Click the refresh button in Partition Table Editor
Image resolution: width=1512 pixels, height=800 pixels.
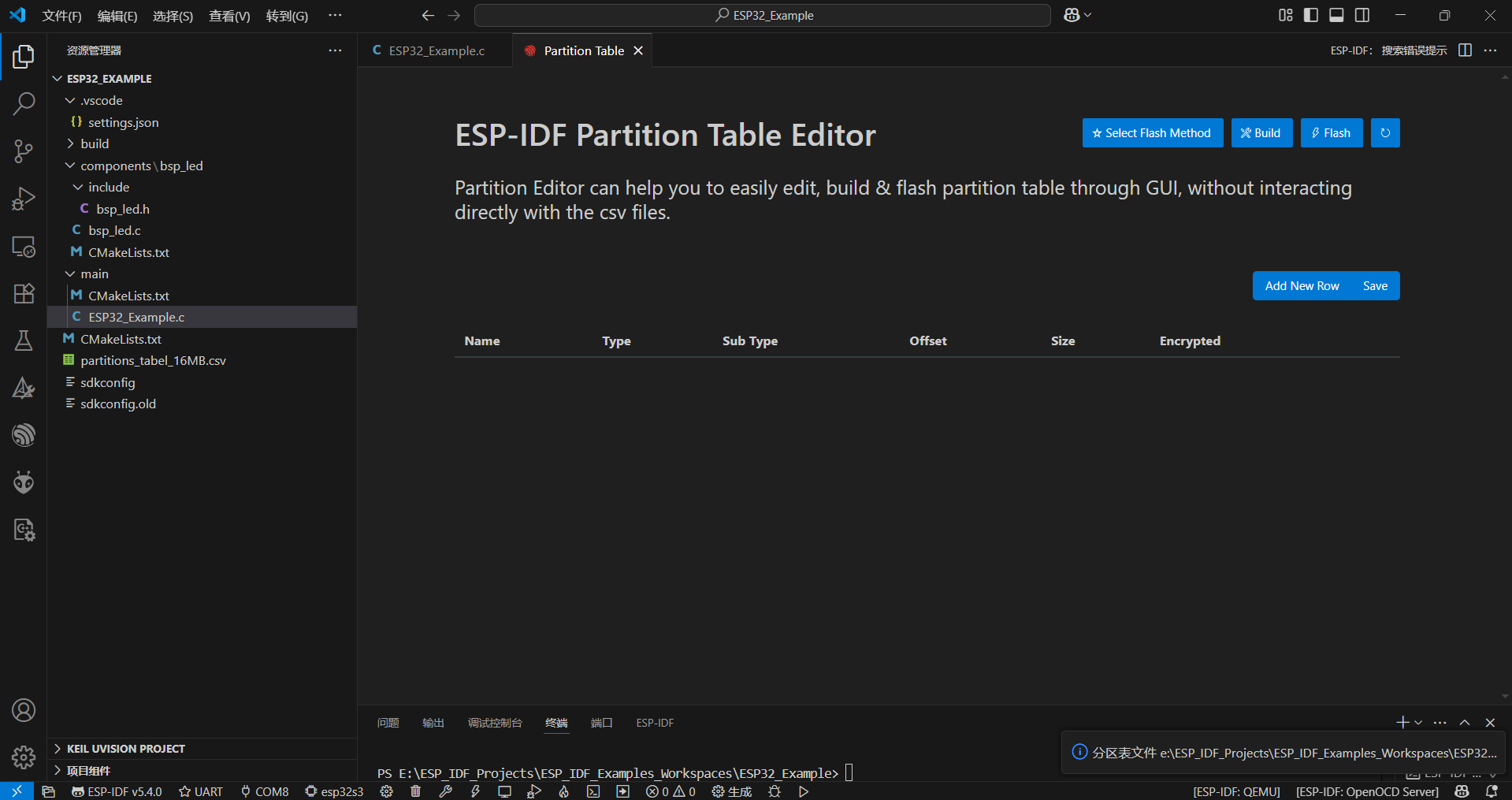click(x=1385, y=133)
